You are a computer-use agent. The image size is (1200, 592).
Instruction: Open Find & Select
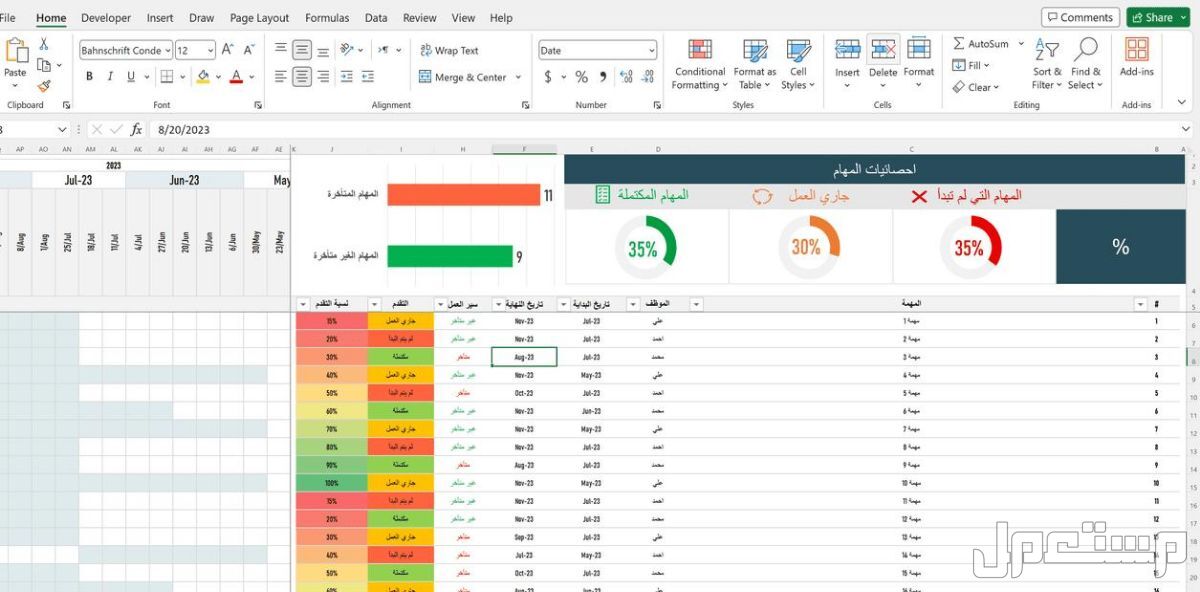1085,63
